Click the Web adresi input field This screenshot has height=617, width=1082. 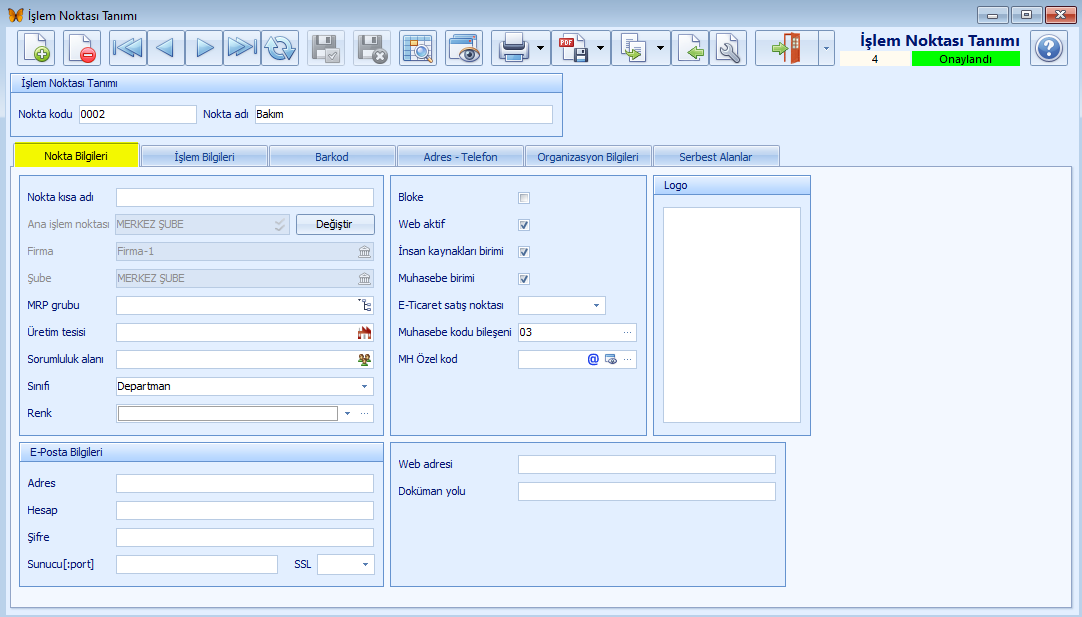[646, 464]
